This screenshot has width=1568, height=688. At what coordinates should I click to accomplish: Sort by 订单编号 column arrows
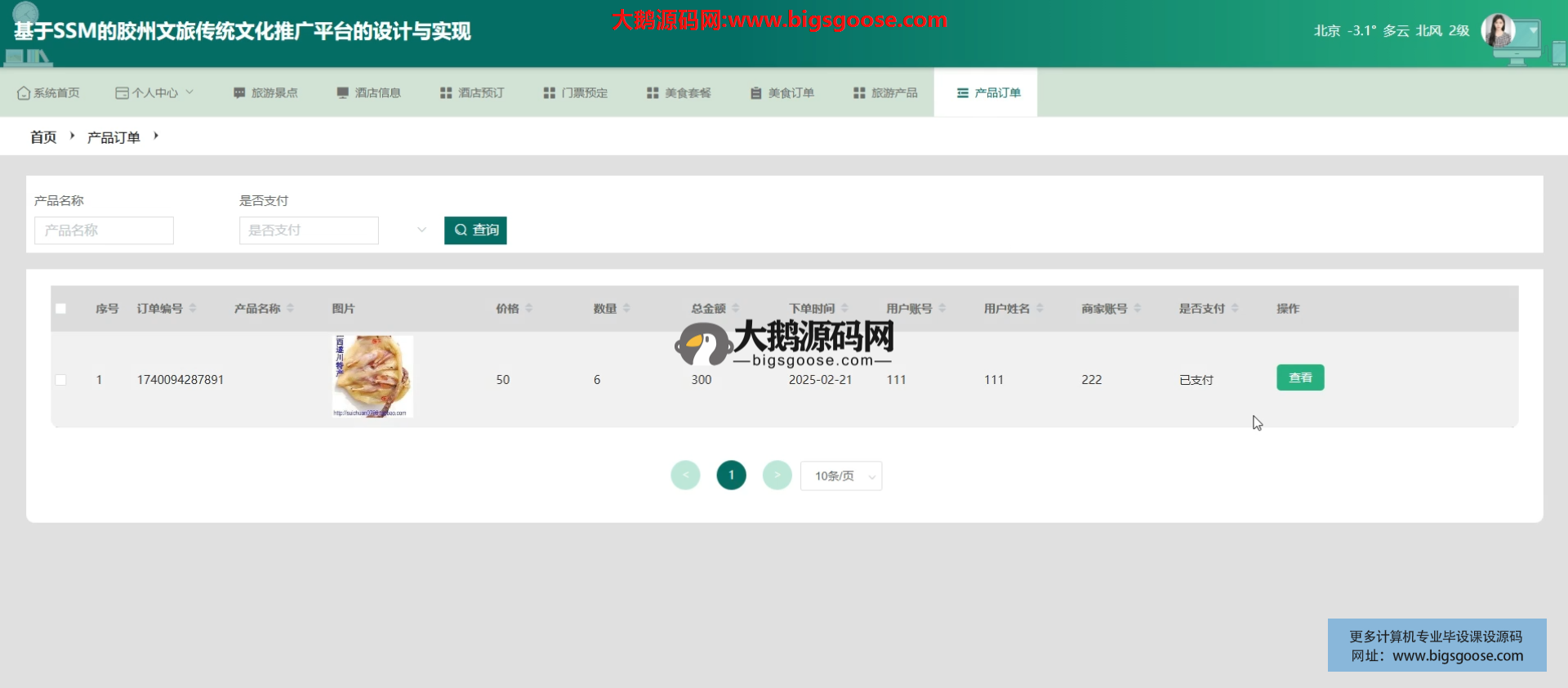(193, 308)
